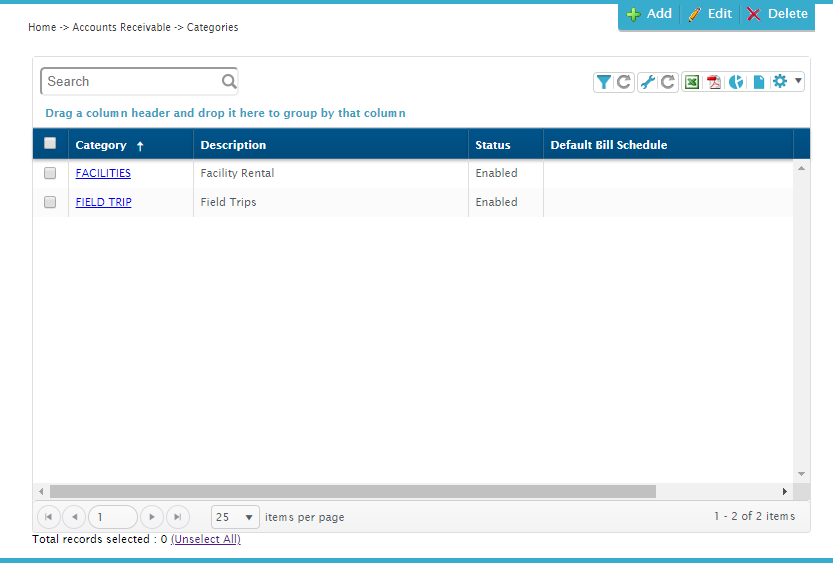Viewport: 833px width, 563px height.
Task: Export the grid to PDF
Action: tap(714, 82)
